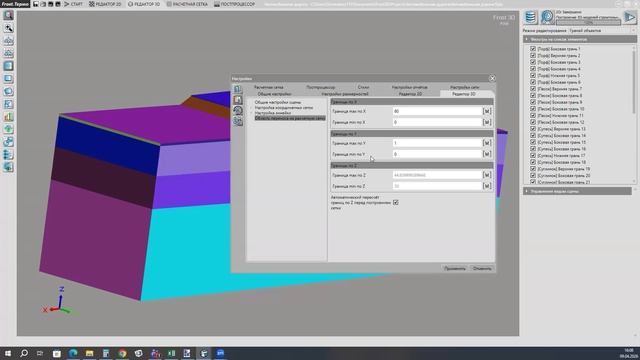
Task: Click fourth icon in settings dialog sidebar
Action: tap(238, 121)
